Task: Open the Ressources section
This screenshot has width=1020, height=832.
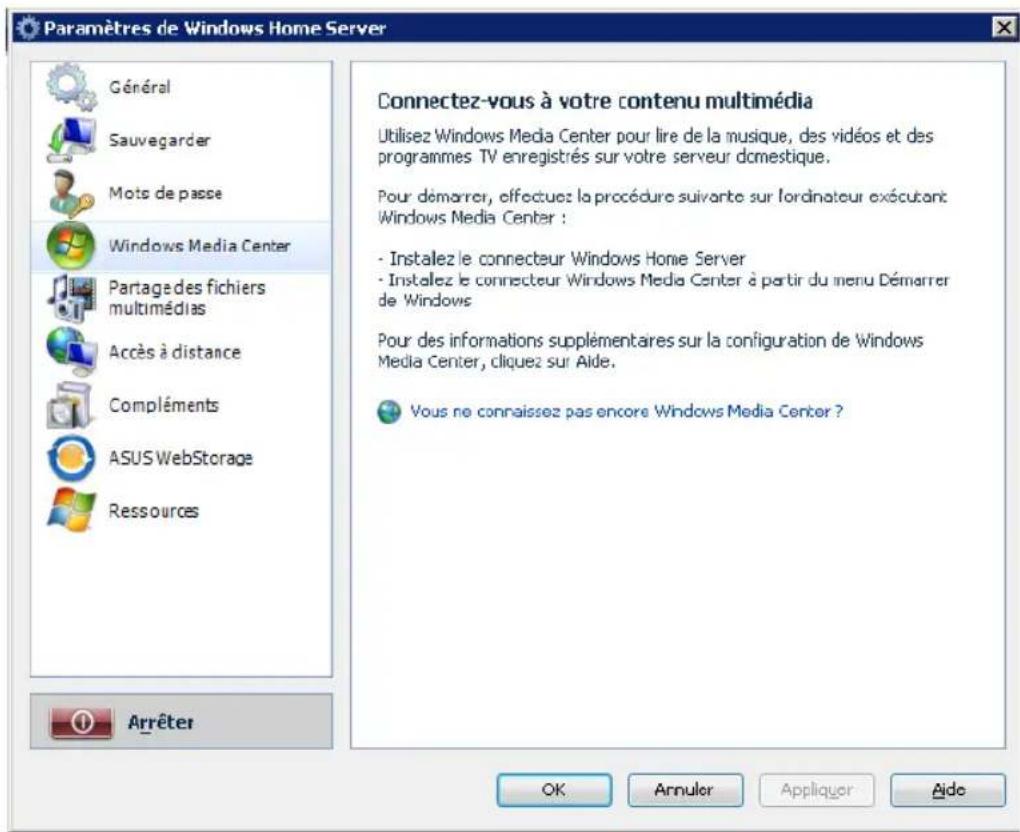Action: (x=154, y=511)
